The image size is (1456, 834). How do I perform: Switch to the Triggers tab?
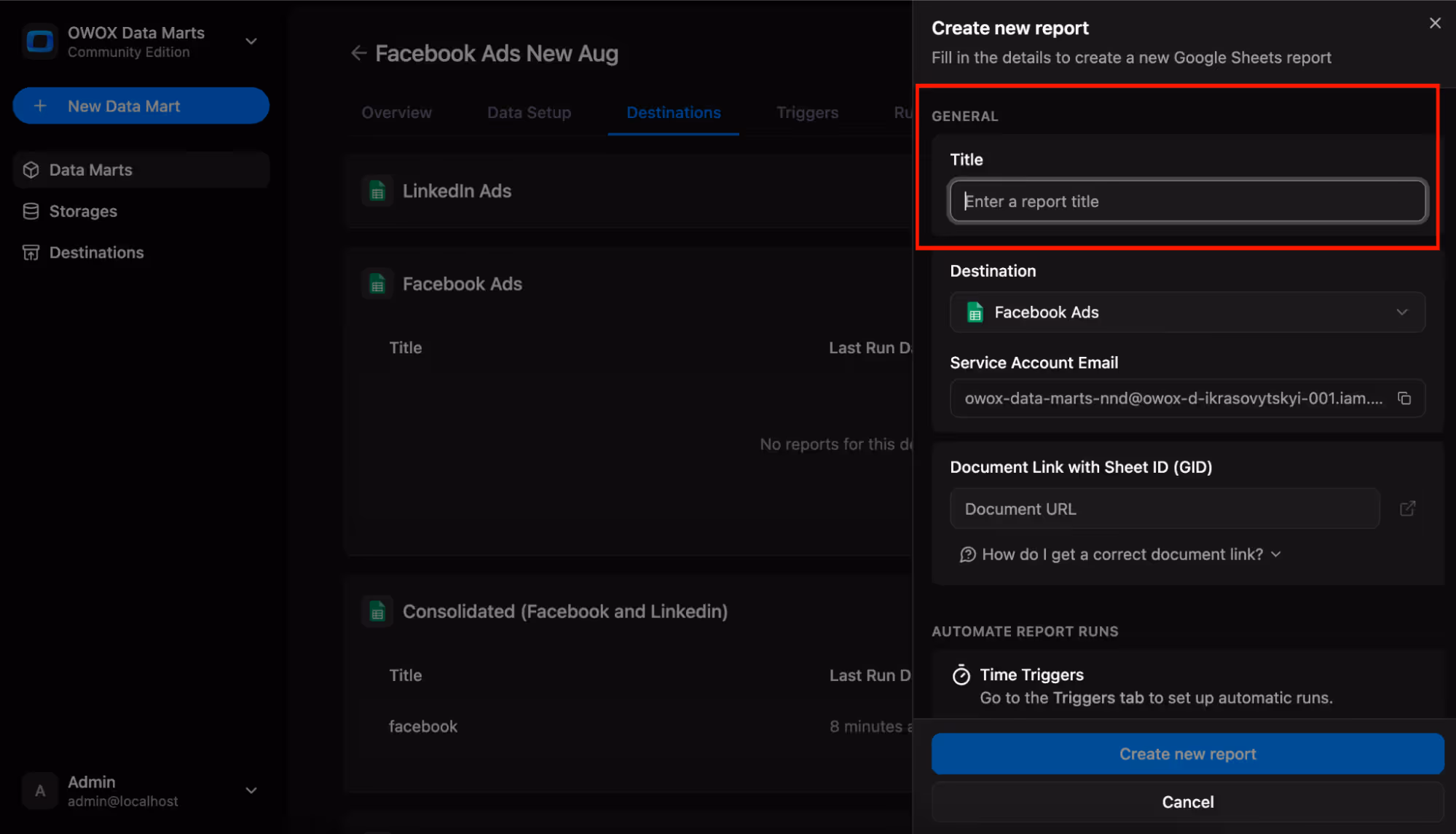click(808, 113)
